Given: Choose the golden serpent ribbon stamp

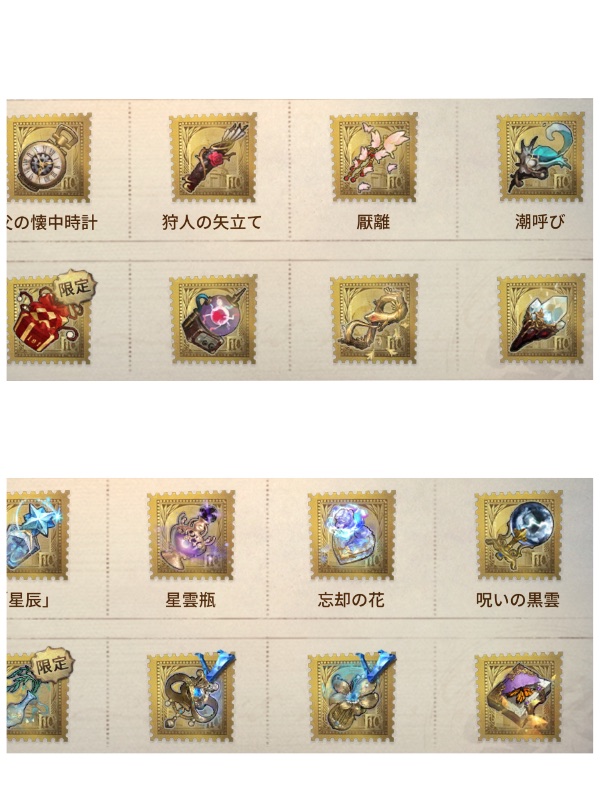Looking at the screenshot, I should [191, 696].
